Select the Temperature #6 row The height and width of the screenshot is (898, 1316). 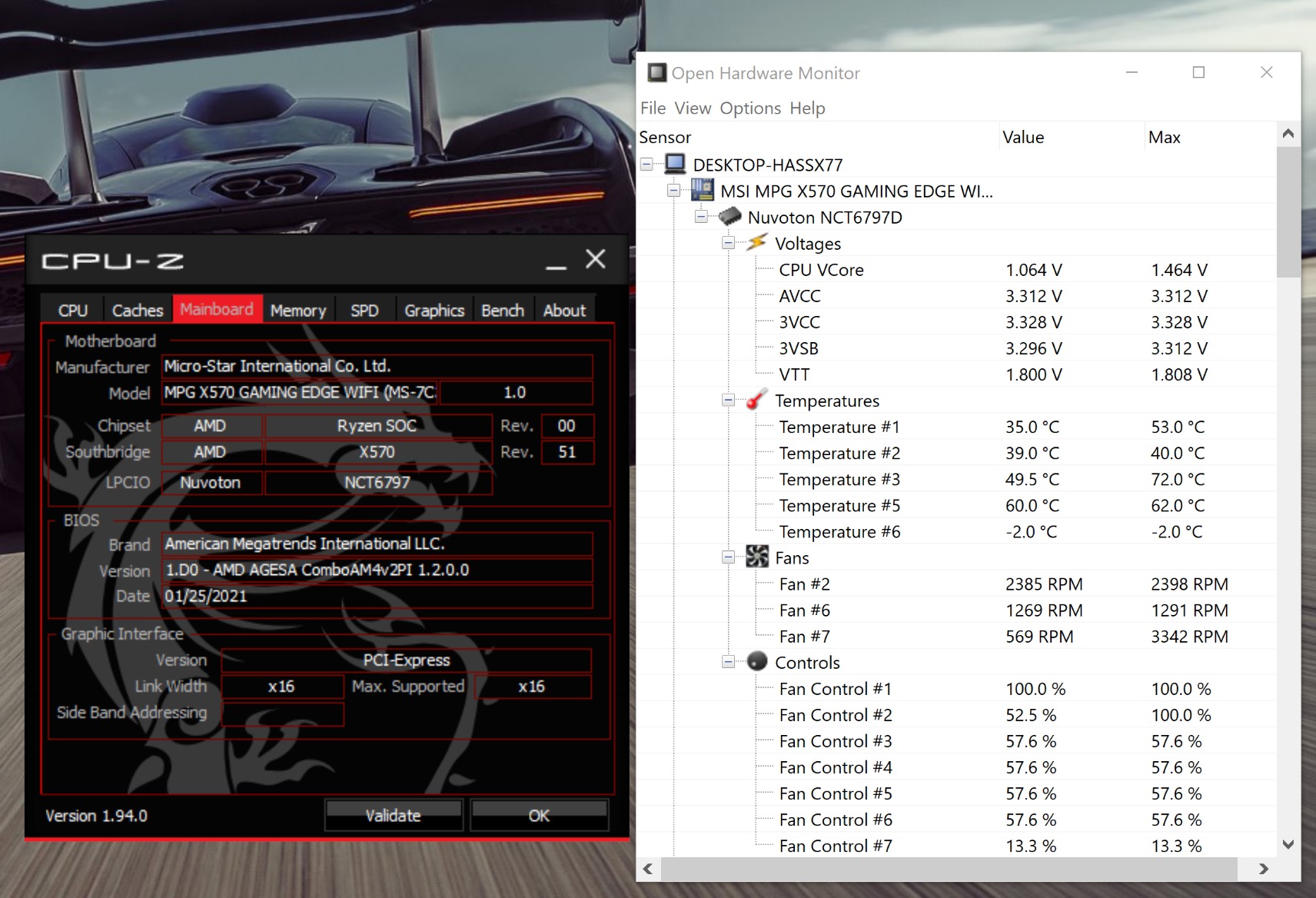(x=956, y=531)
